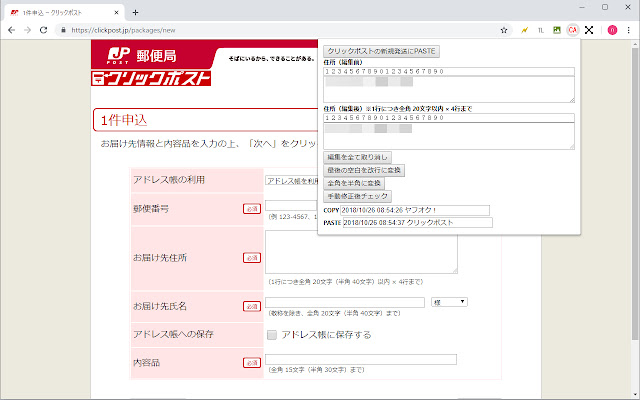Viewport: 640px width, 400px height.
Task: Click the COPY timestamp field
Action: [x=415, y=210]
